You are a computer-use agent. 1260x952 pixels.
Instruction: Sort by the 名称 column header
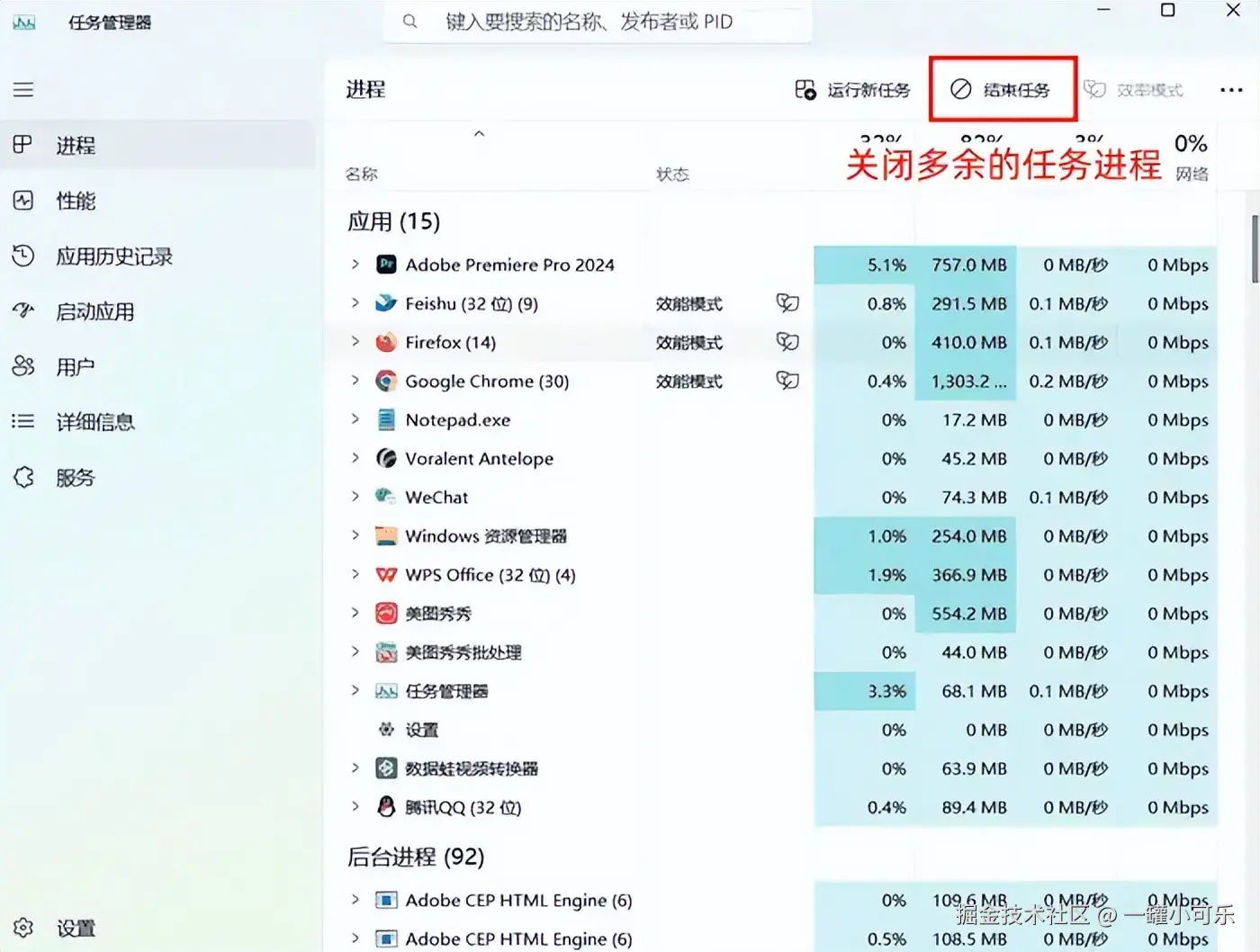click(x=362, y=174)
